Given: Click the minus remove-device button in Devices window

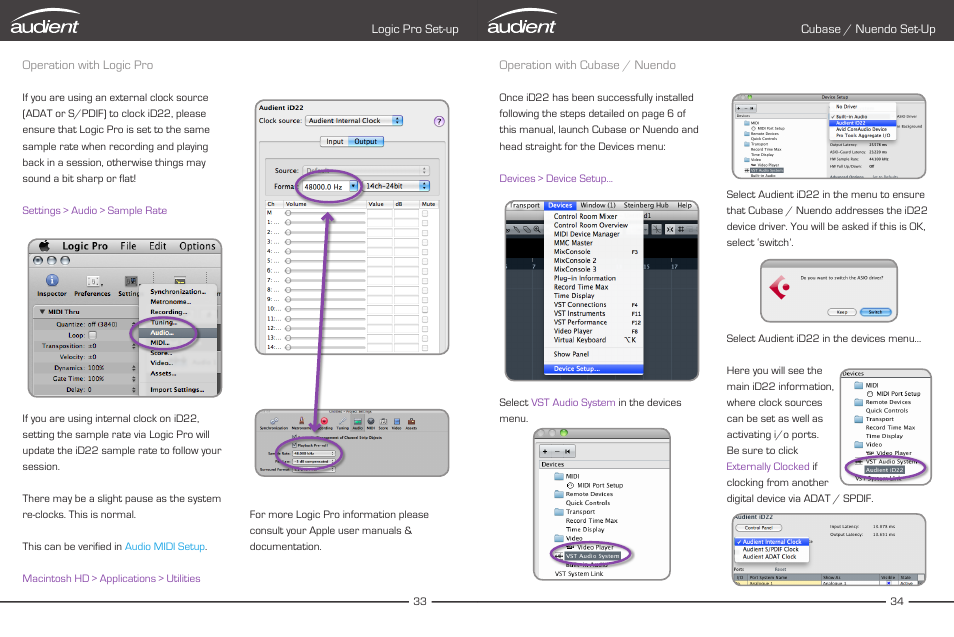Looking at the screenshot, I should point(556,451).
